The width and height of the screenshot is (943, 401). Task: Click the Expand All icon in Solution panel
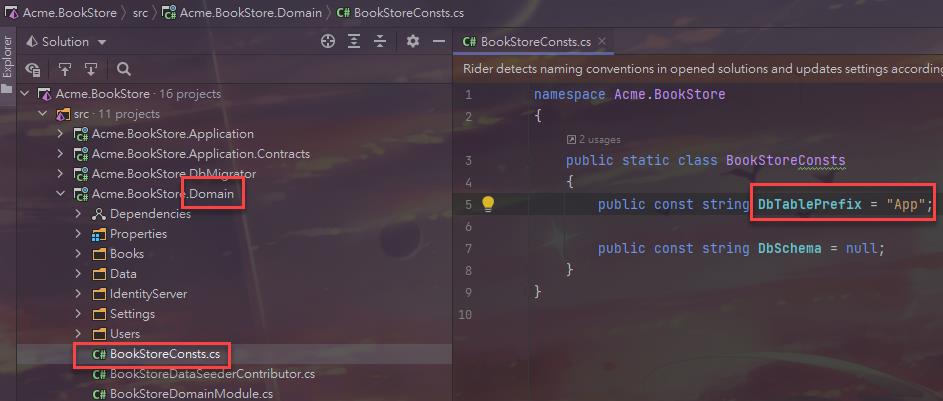pos(354,42)
